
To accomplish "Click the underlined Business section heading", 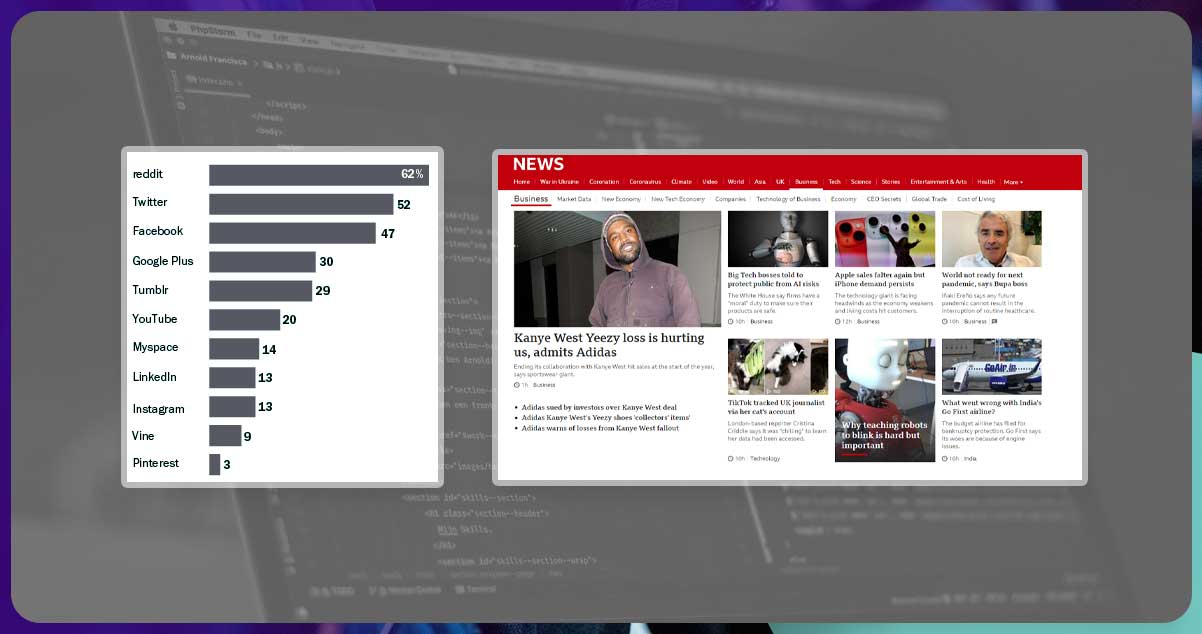I will coord(531,199).
